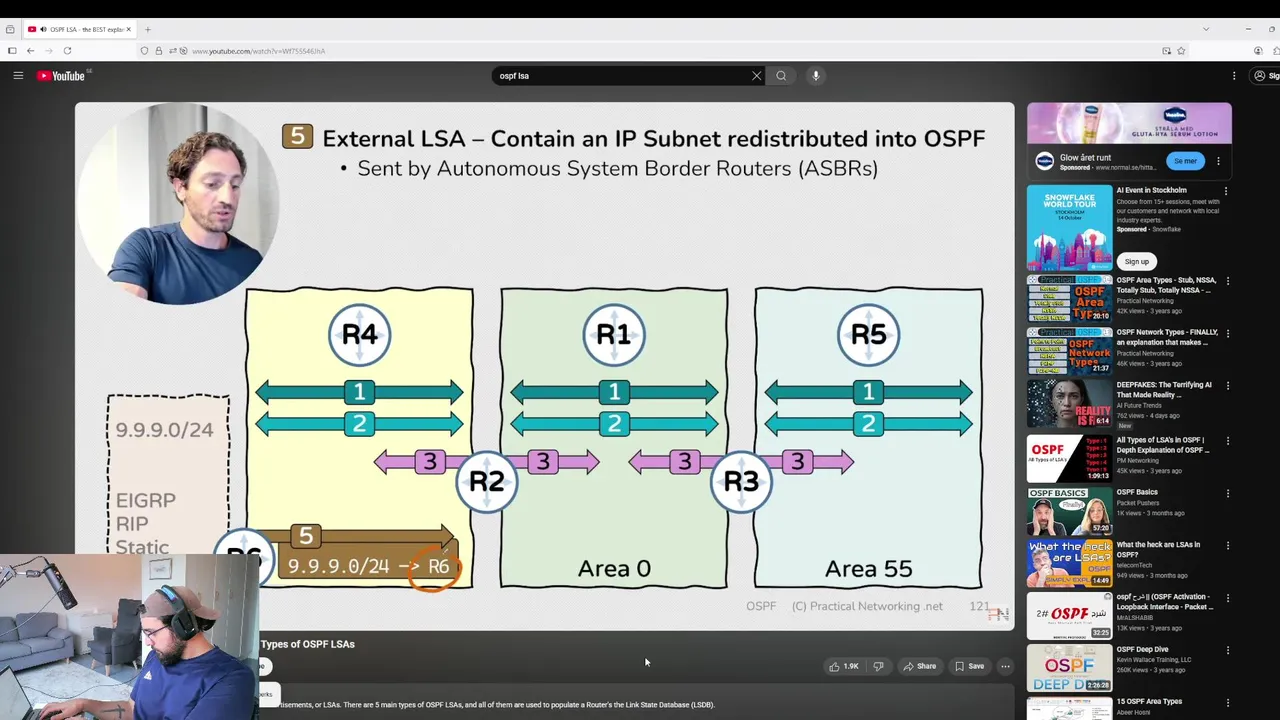Click the 'Se mer' ad button

[1185, 161]
